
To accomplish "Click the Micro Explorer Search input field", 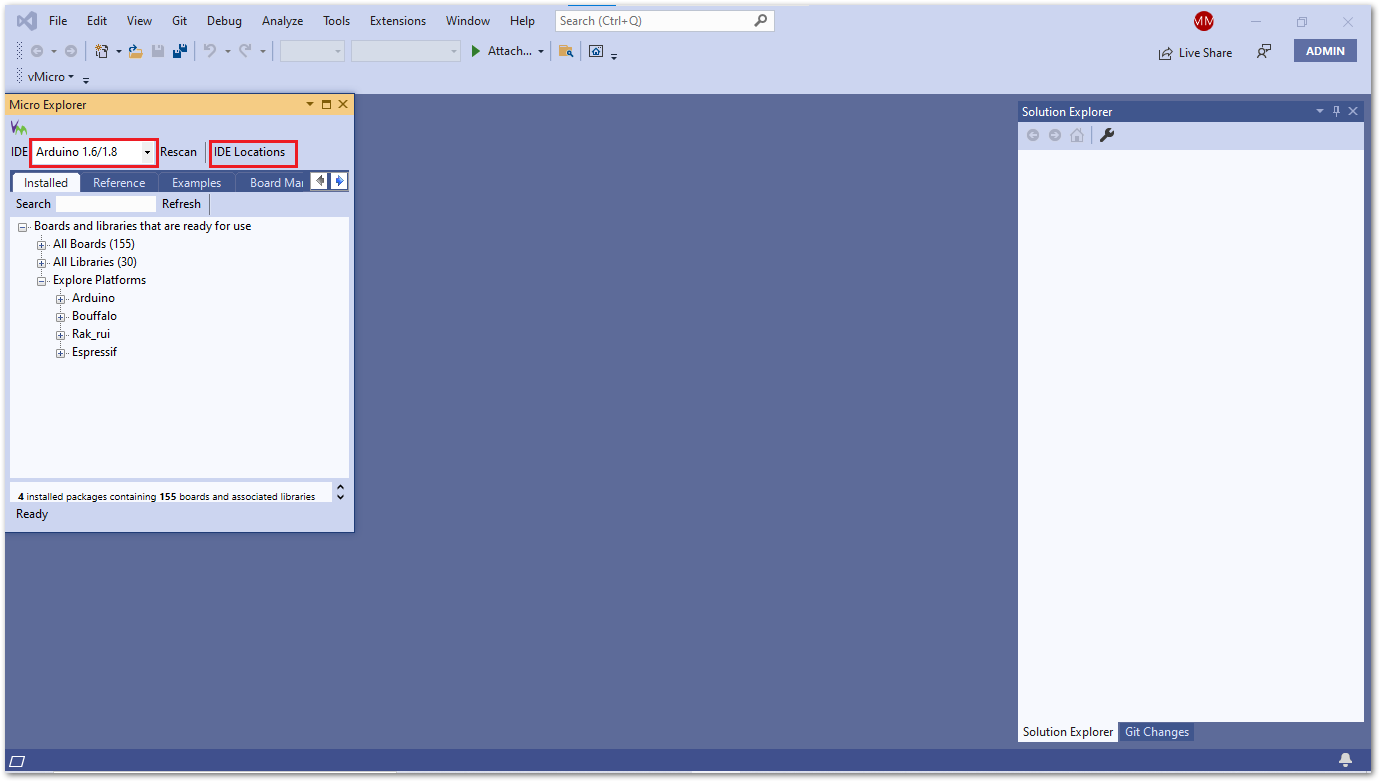I will [106, 204].
